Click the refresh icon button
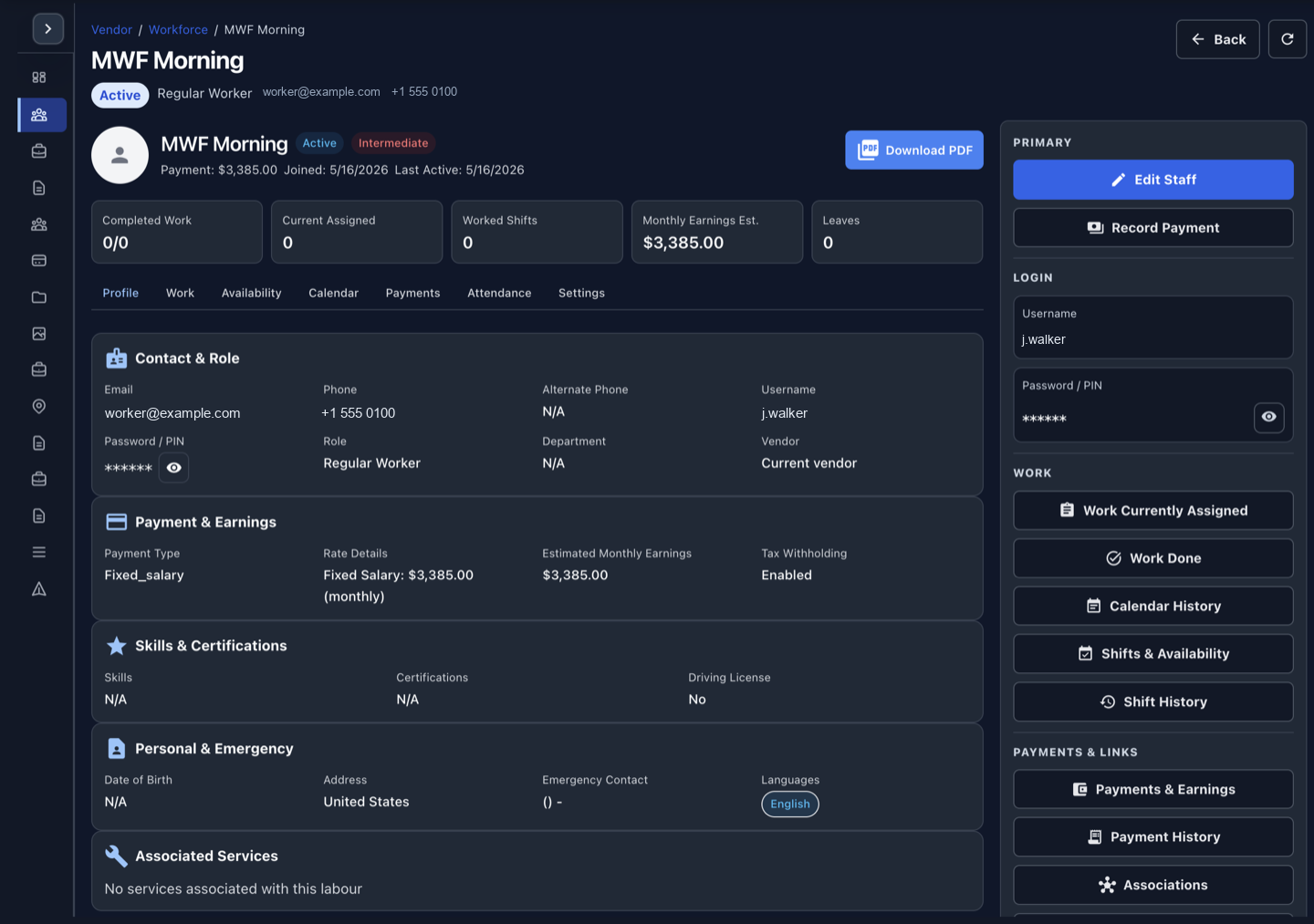 pos(1287,39)
